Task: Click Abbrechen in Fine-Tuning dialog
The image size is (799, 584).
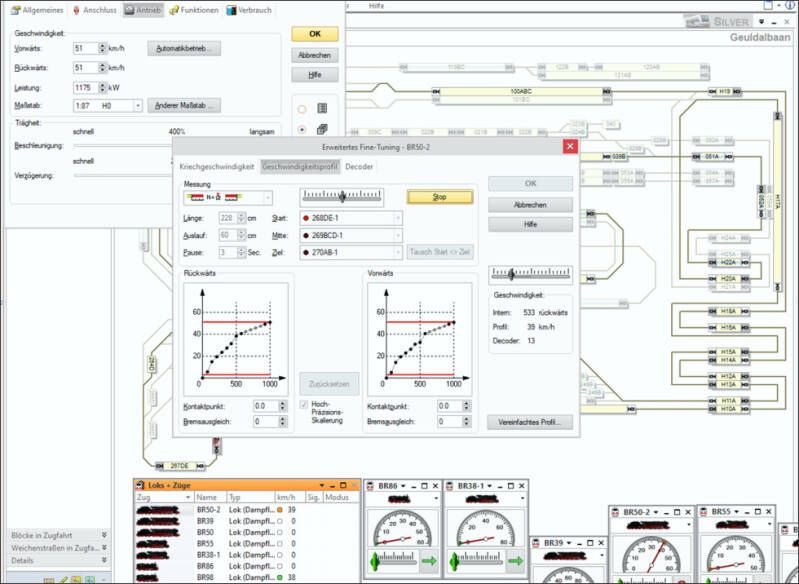Action: (x=530, y=205)
